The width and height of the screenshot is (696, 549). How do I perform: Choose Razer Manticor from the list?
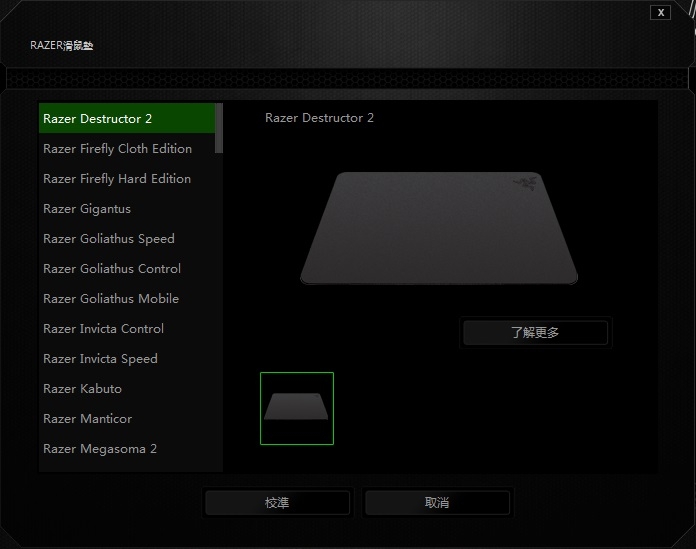pos(127,419)
